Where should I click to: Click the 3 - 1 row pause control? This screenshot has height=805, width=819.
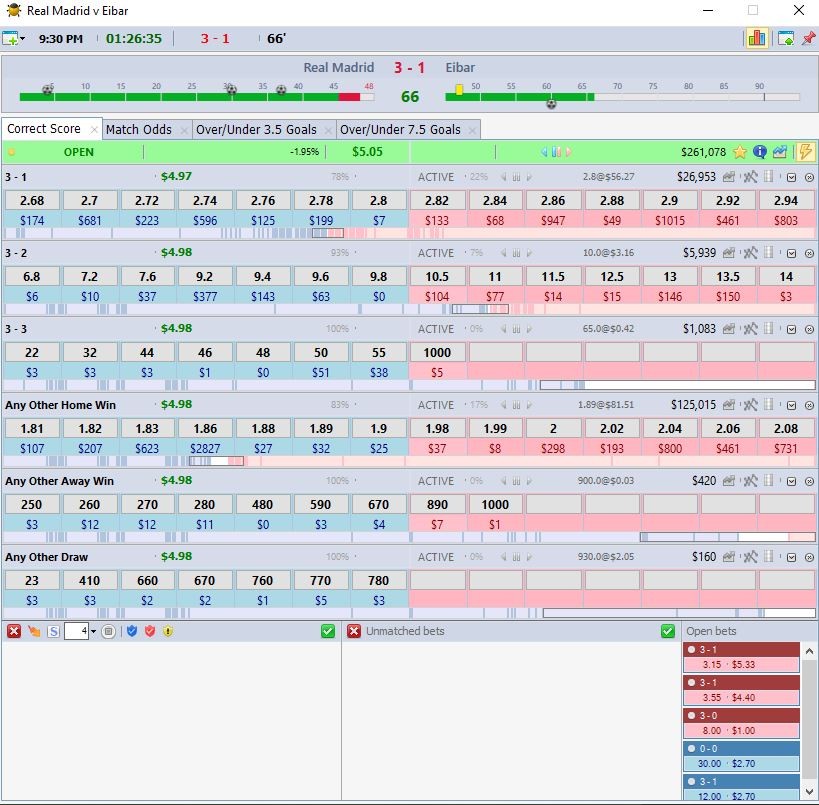pyautogui.click(x=516, y=177)
